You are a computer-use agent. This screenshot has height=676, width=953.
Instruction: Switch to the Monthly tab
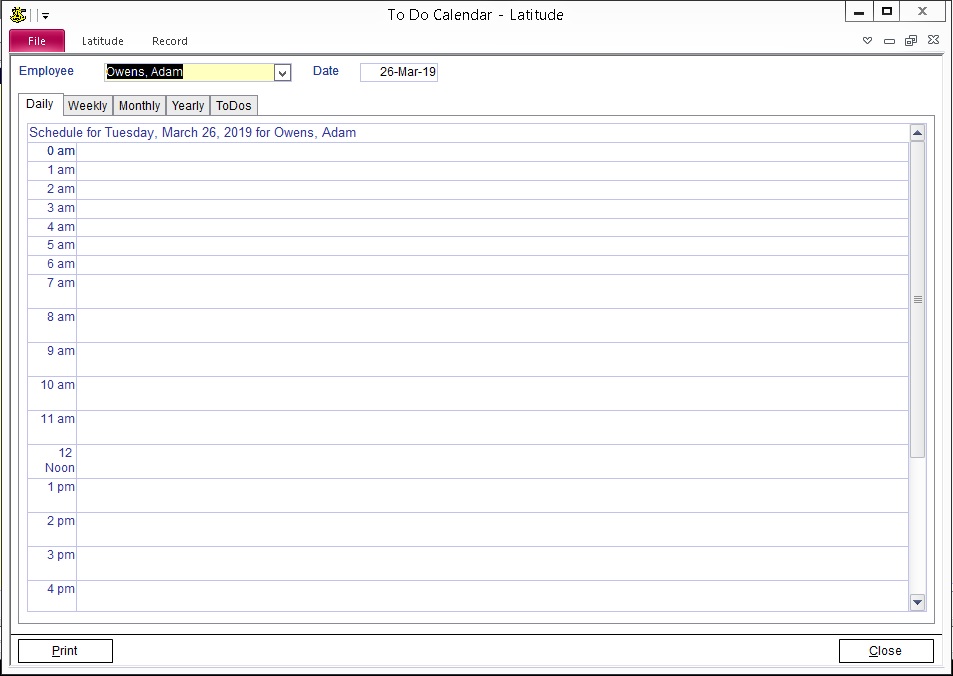[x=139, y=106]
